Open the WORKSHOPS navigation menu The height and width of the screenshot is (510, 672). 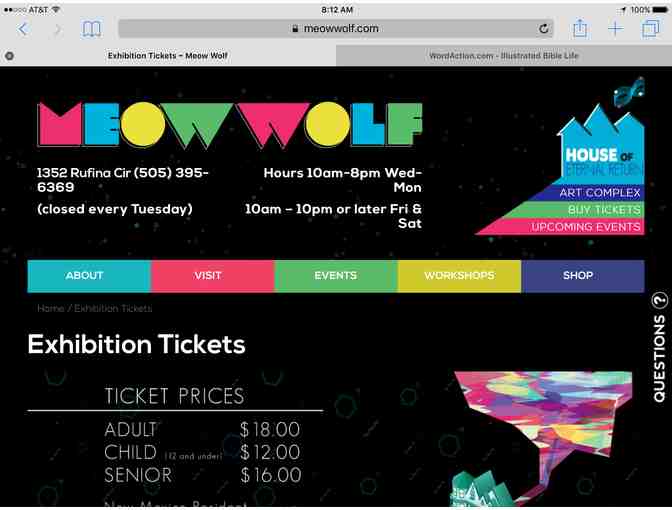[x=459, y=276]
